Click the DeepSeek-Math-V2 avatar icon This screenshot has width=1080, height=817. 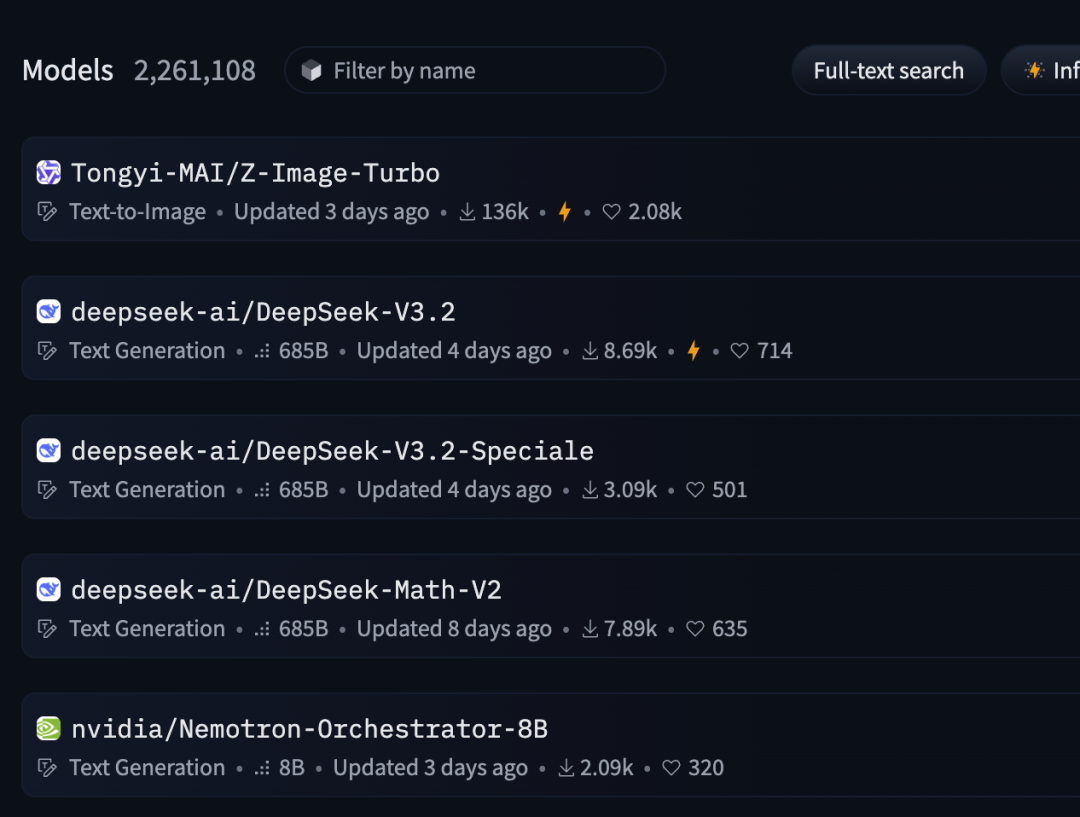tap(48, 590)
